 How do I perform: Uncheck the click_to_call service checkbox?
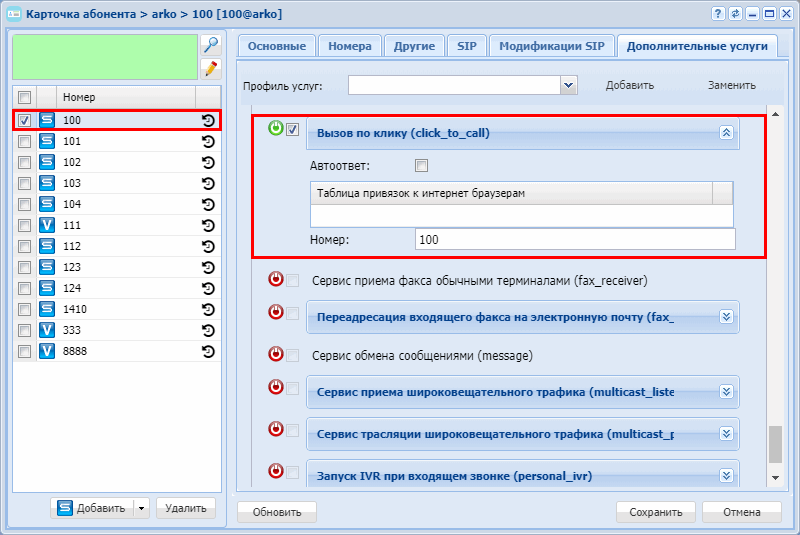click(292, 130)
